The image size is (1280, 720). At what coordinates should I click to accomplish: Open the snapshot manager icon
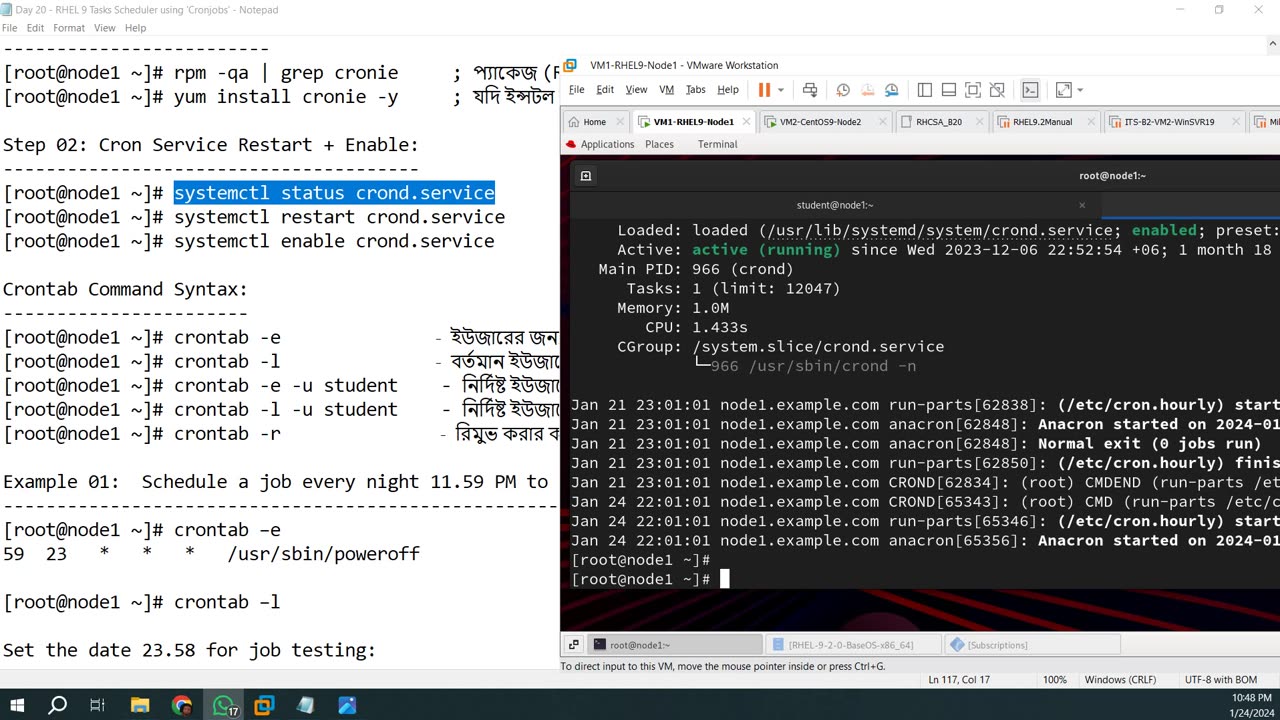click(892, 90)
